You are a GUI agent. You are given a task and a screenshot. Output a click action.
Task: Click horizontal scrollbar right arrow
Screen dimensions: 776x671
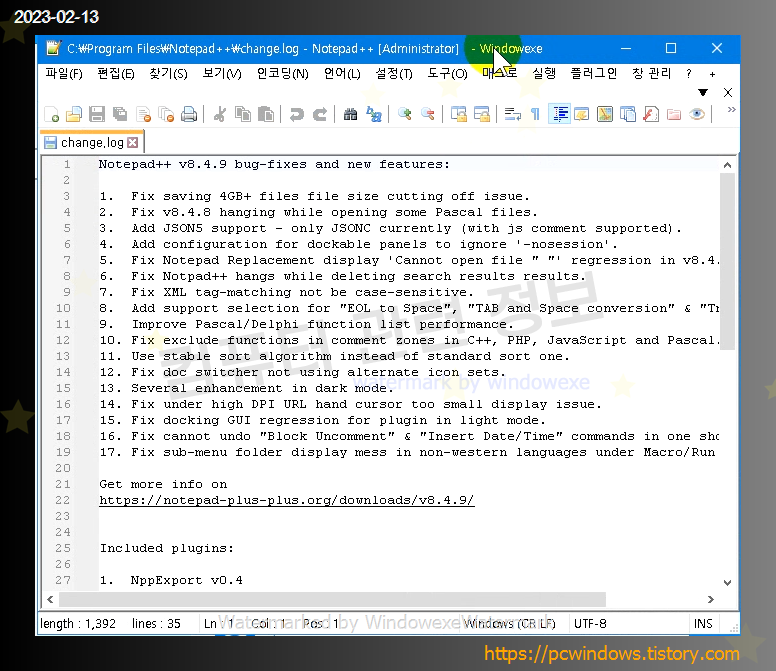(711, 599)
